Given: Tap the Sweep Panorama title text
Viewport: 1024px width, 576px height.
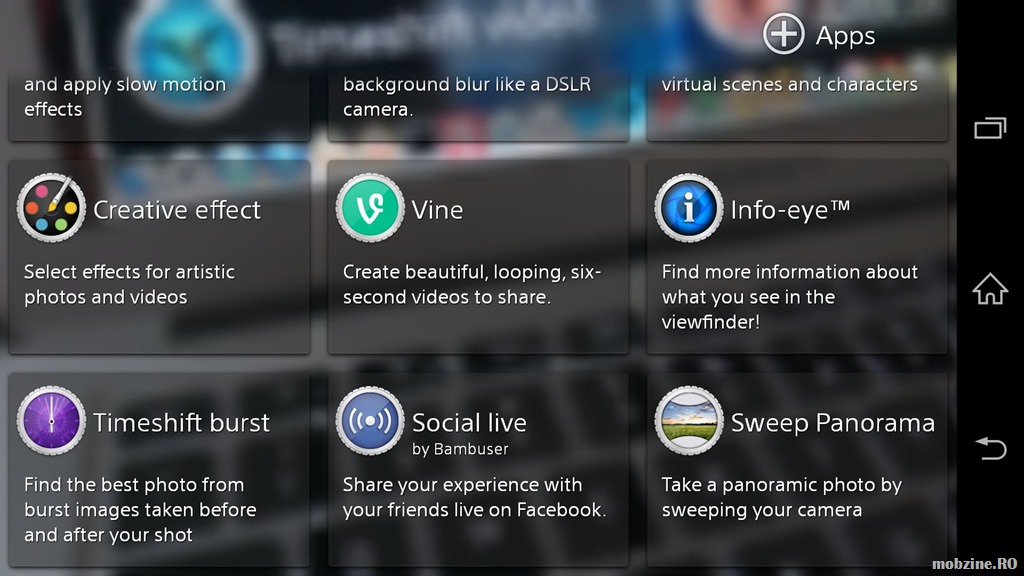Looking at the screenshot, I should 833,423.
